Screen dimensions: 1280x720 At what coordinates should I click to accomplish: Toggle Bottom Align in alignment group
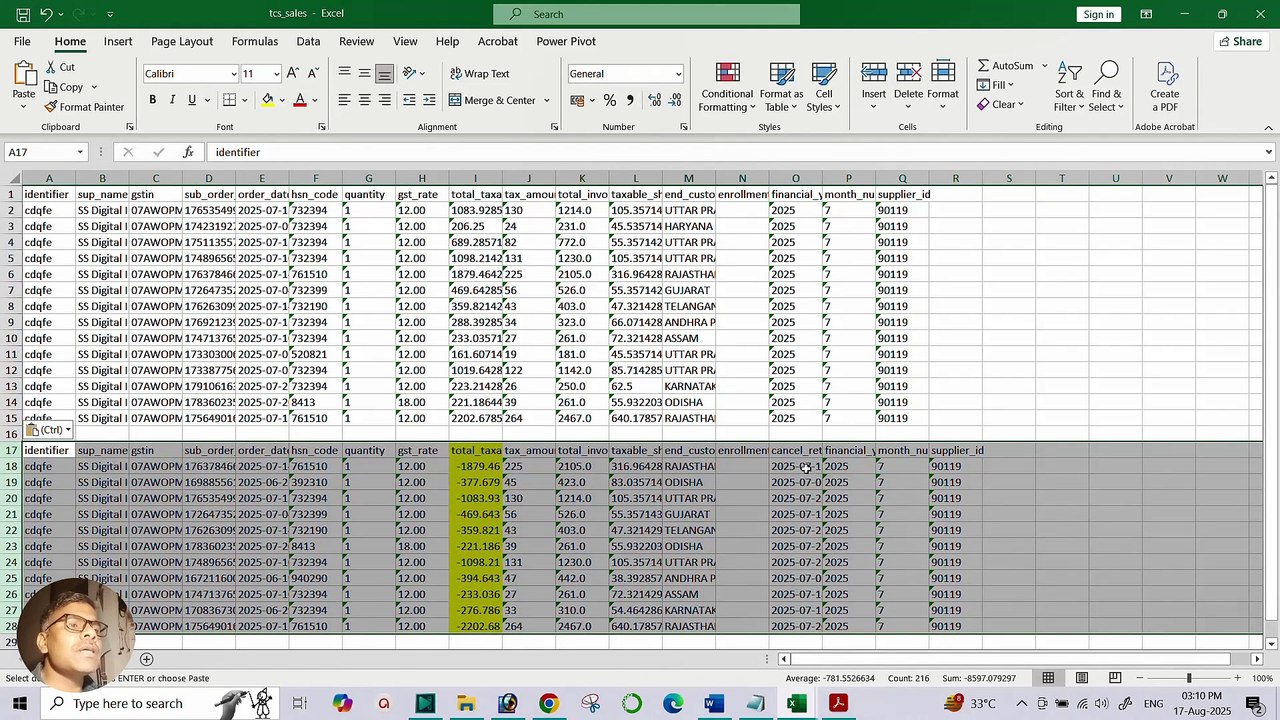coord(384,73)
